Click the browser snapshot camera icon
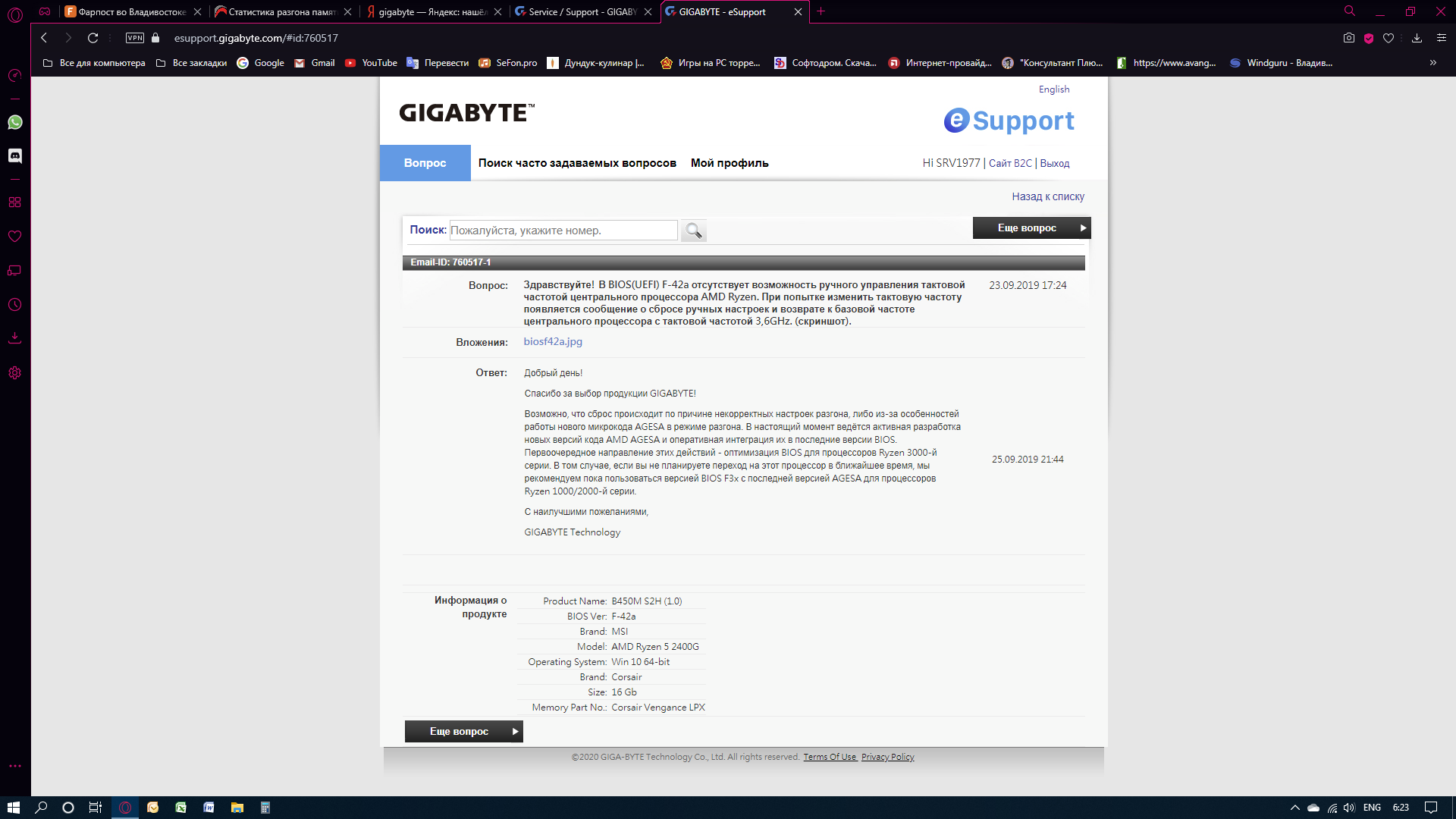This screenshot has height=819, width=1456. (x=1348, y=38)
